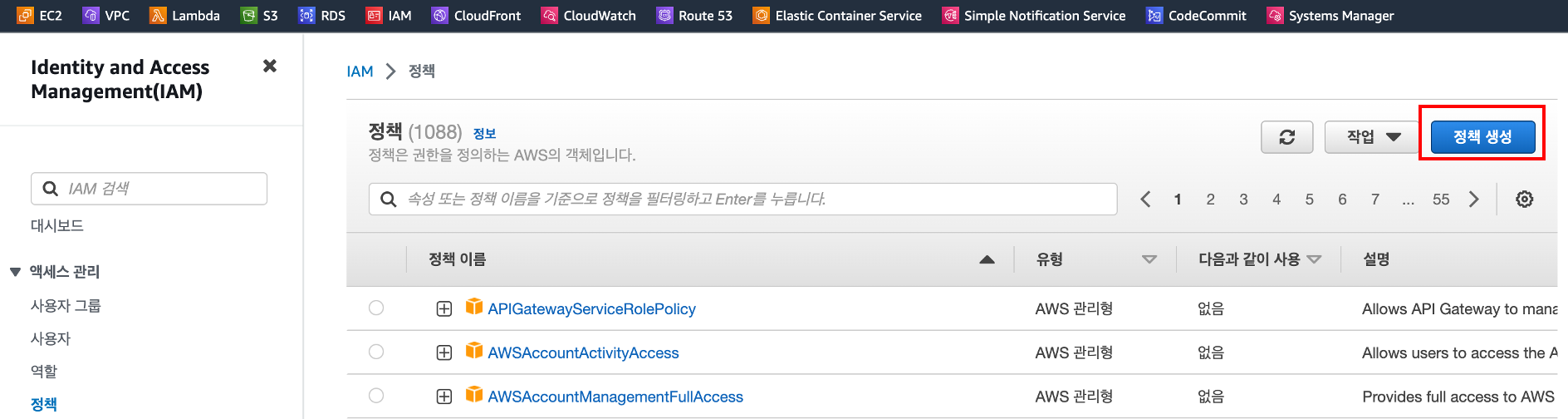Sort by 정책 이름 ascending arrow

pyautogui.click(x=987, y=259)
